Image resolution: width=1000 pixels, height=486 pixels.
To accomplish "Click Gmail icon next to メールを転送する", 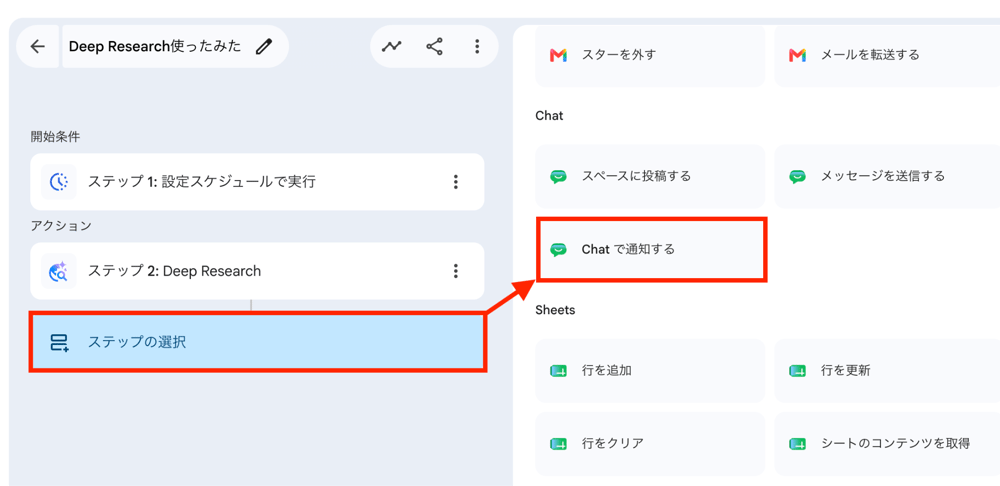I will pyautogui.click(x=797, y=55).
